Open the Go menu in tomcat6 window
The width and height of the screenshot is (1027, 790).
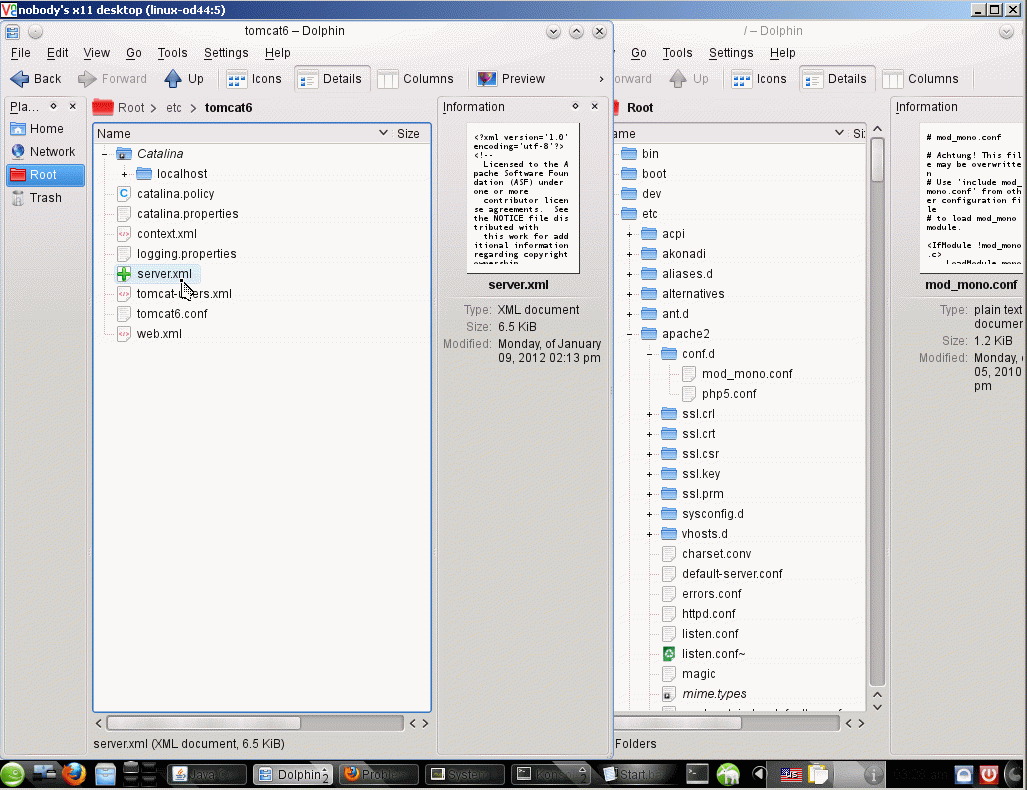point(134,53)
